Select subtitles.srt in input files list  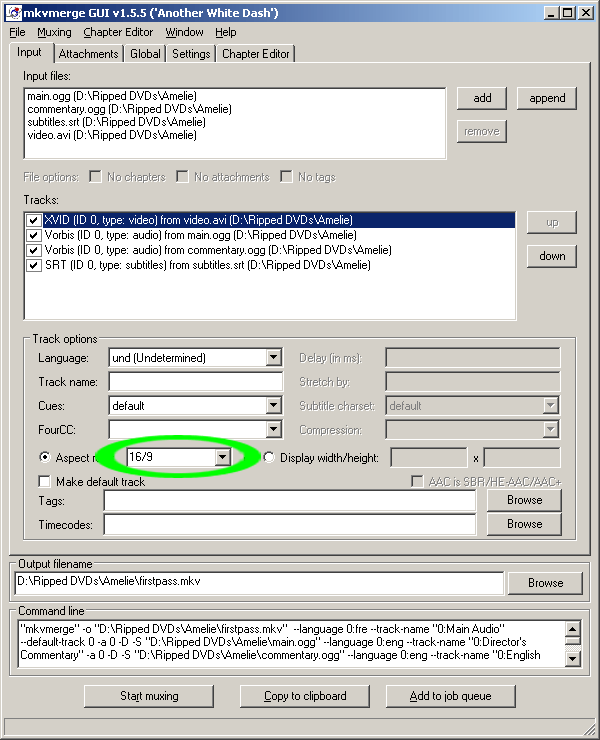[116, 122]
